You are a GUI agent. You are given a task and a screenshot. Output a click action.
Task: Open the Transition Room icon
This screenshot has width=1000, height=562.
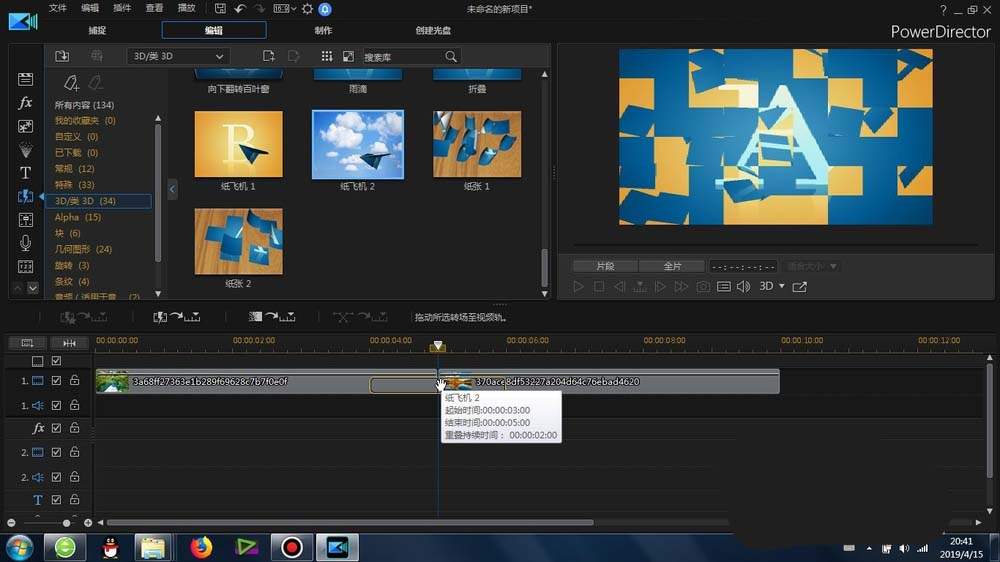tap(26, 196)
